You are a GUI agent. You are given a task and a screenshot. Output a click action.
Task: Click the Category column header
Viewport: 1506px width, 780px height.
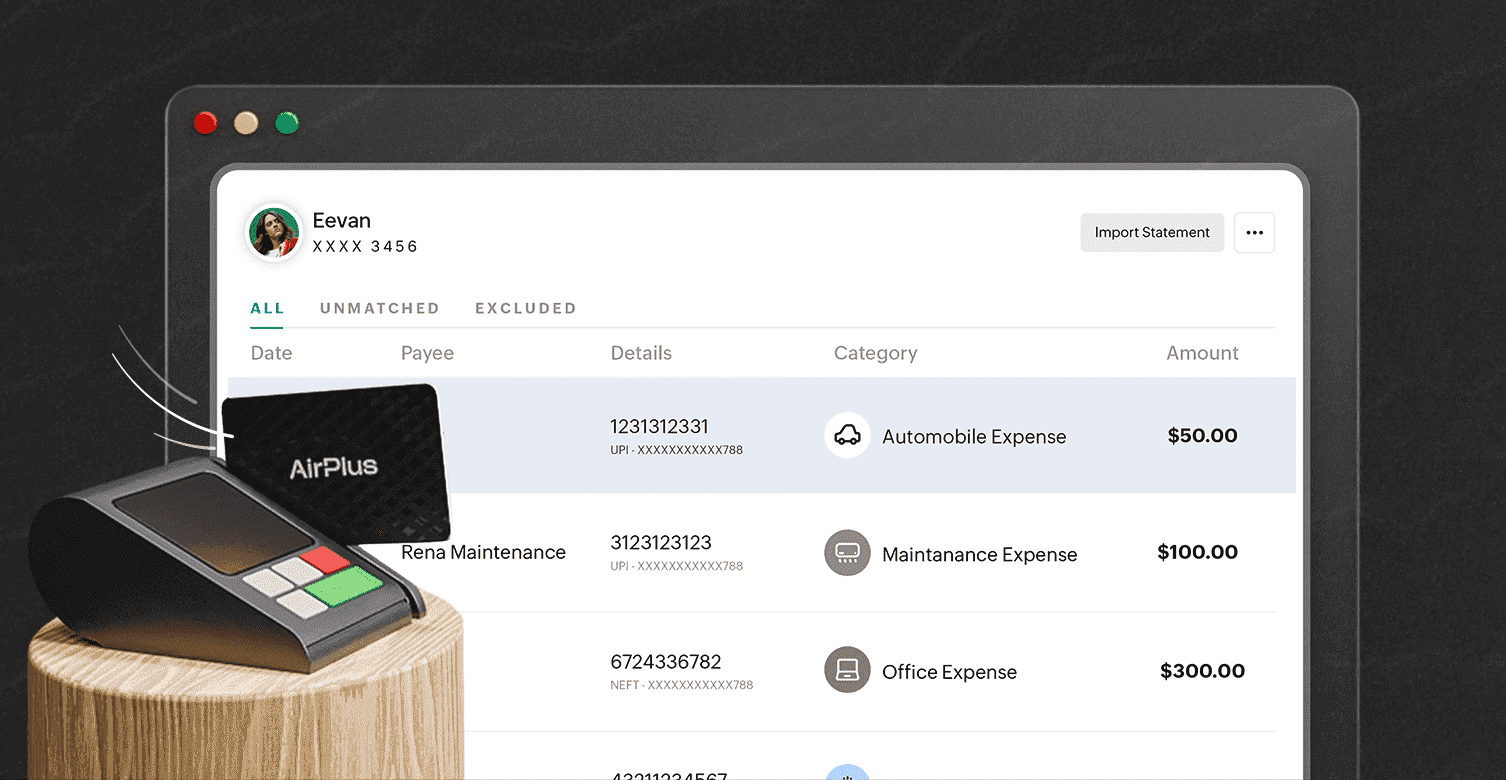[875, 353]
